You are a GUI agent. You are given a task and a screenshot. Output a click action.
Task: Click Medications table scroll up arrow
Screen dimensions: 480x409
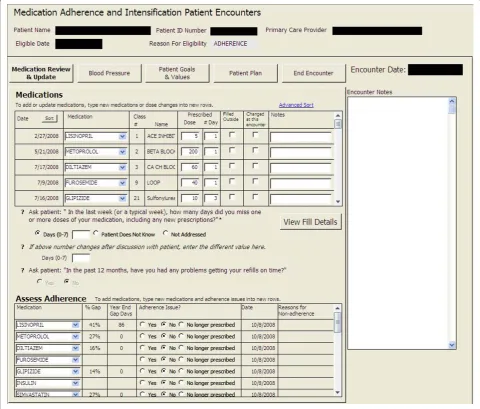click(x=338, y=116)
